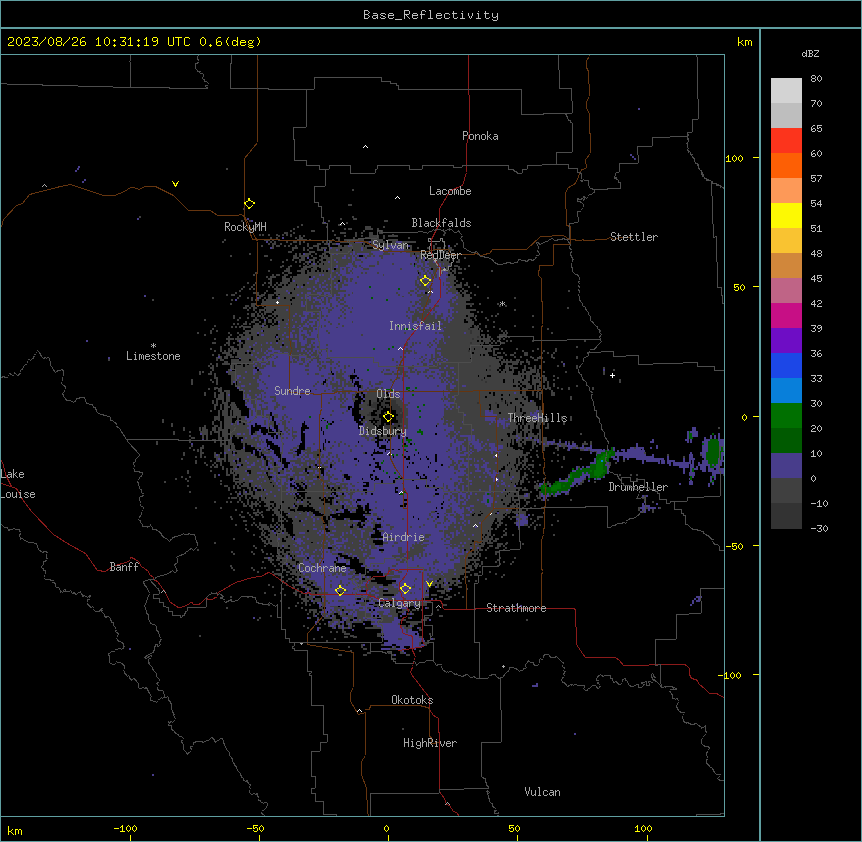Screen dimensions: 862x842
Task: Click the Ponoka city label
Action: click(x=480, y=136)
